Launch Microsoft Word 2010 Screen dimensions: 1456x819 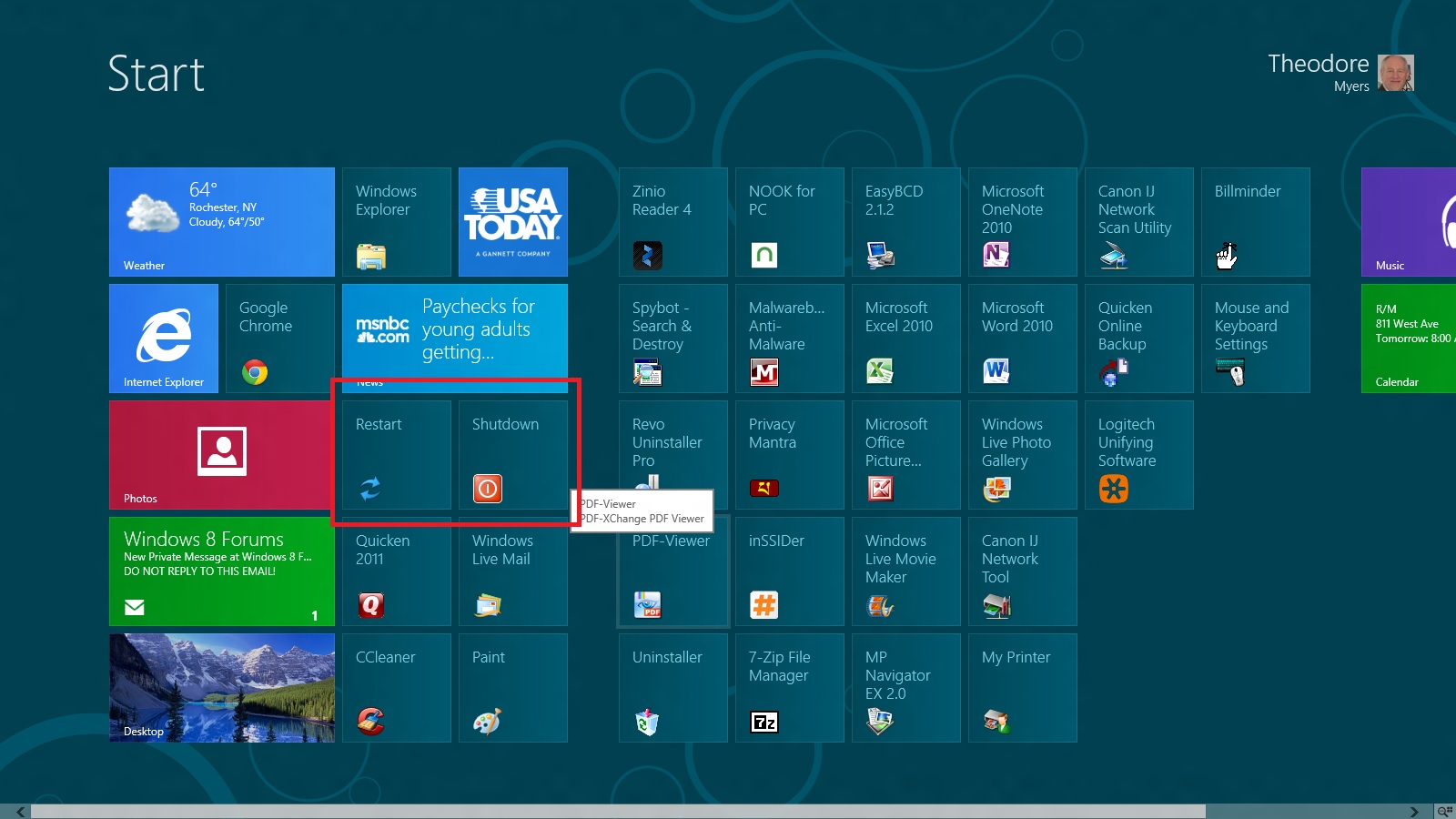pyautogui.click(x=1022, y=338)
